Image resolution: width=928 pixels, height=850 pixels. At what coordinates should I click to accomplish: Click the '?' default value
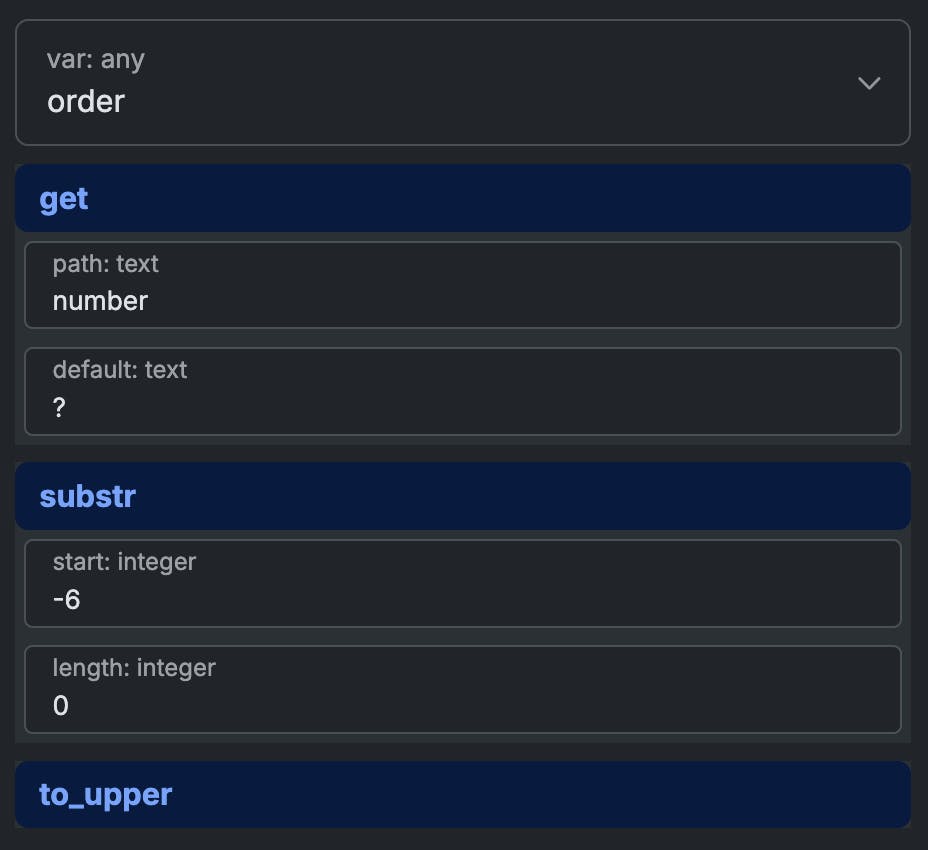(59, 408)
